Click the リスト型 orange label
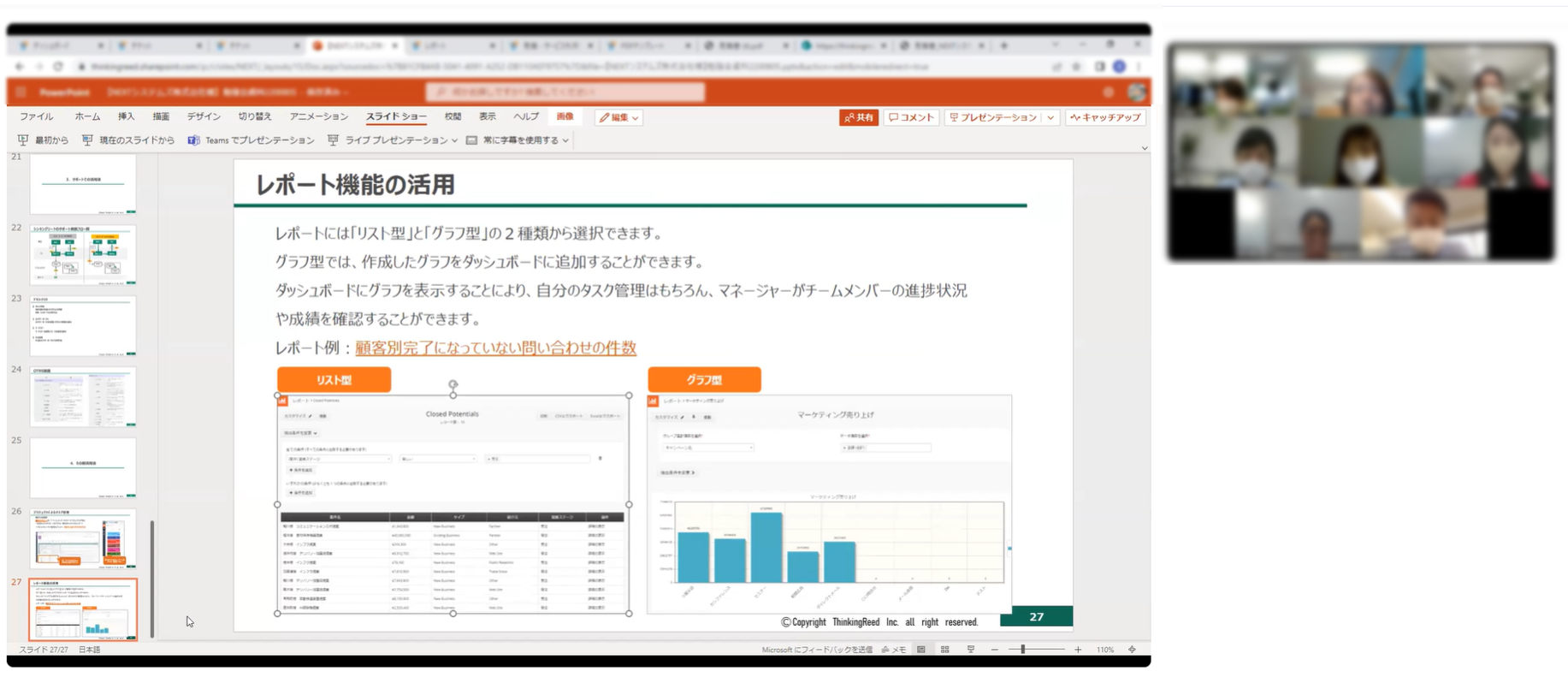Image resolution: width=1568 pixels, height=683 pixels. point(334,380)
